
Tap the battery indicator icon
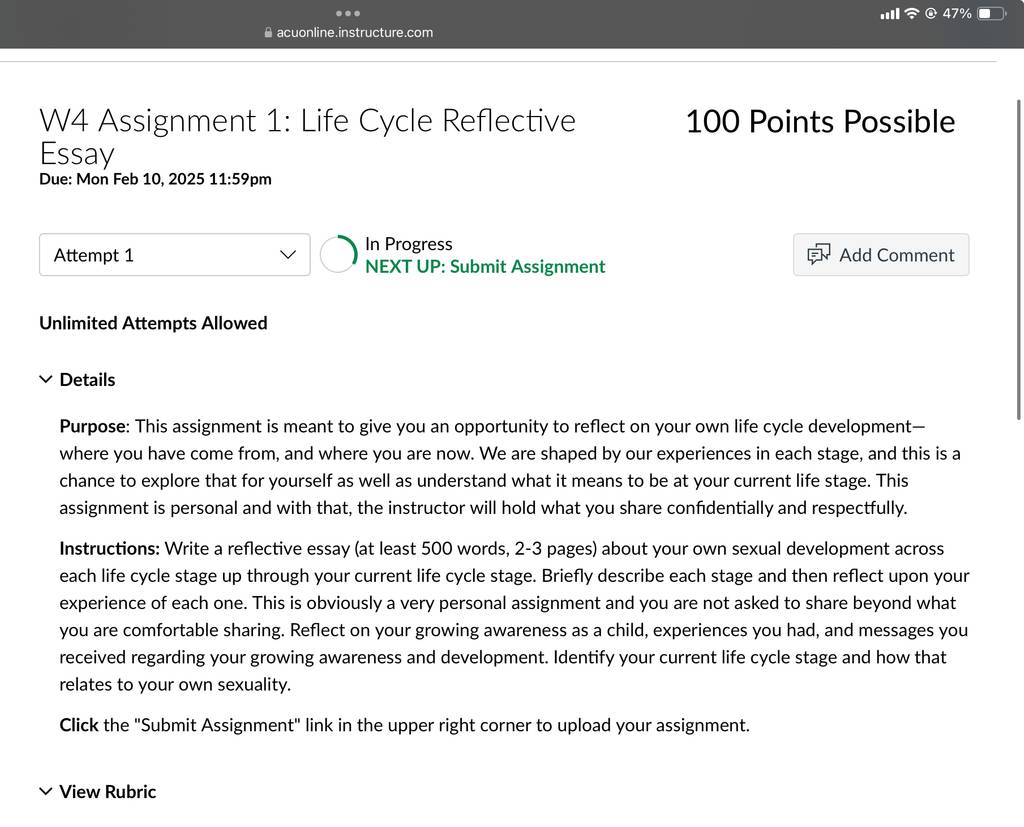[x=991, y=13]
